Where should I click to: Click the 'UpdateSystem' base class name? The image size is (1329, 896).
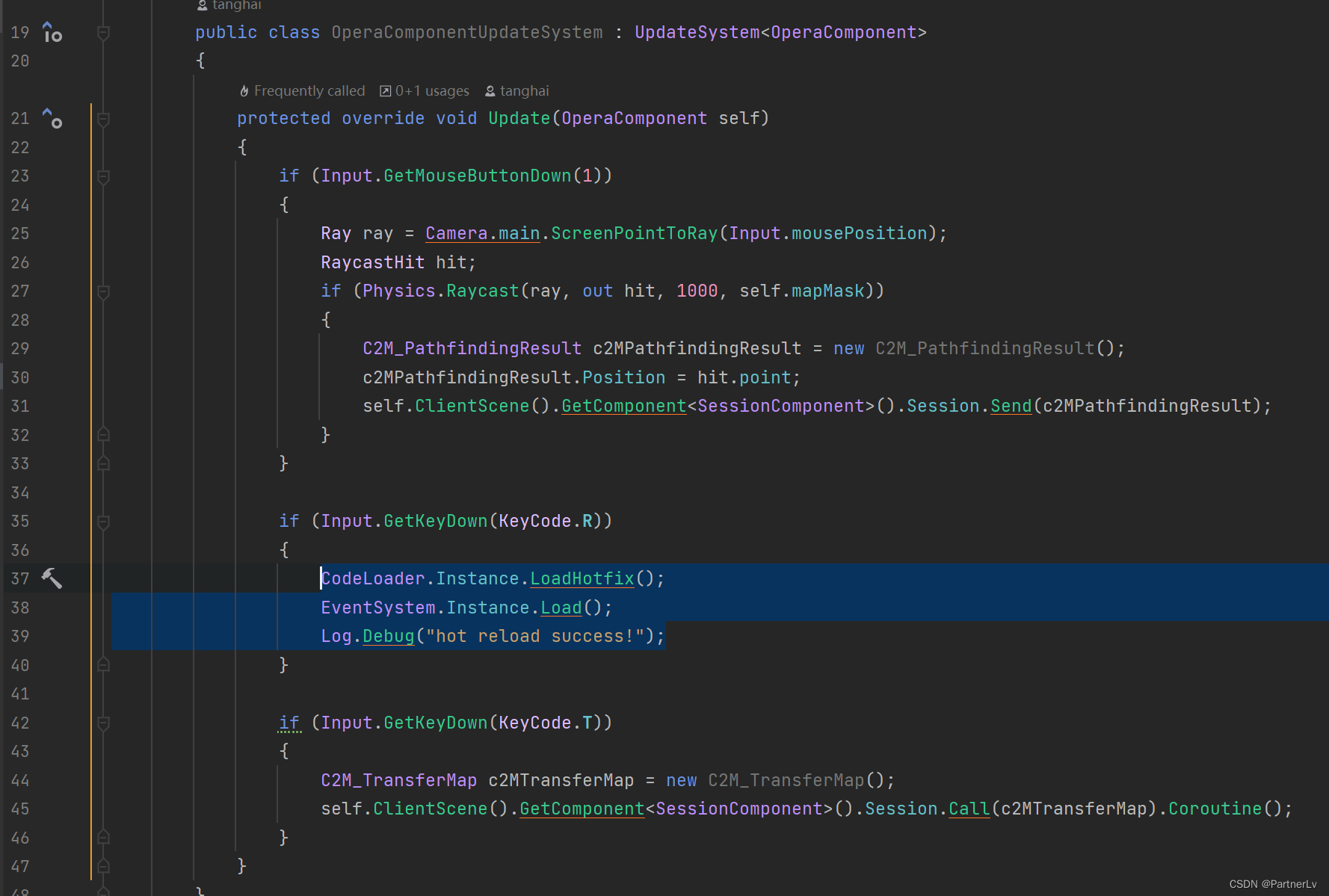[x=697, y=32]
